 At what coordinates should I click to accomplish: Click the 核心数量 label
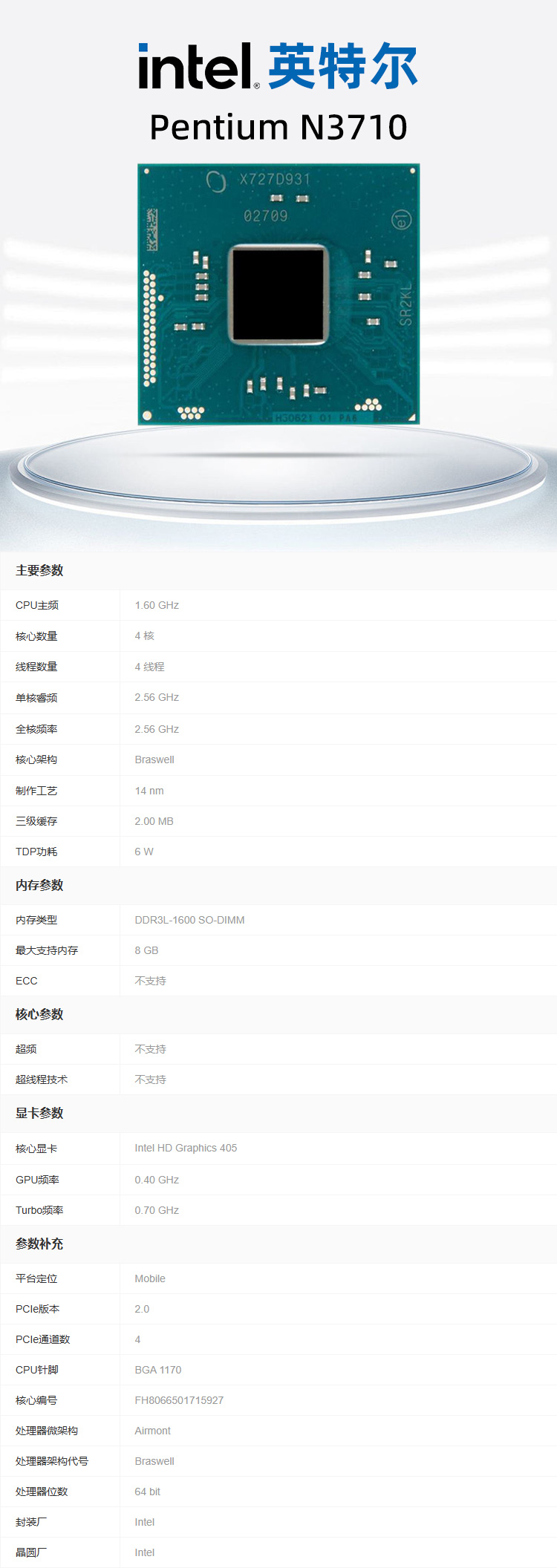click(36, 636)
